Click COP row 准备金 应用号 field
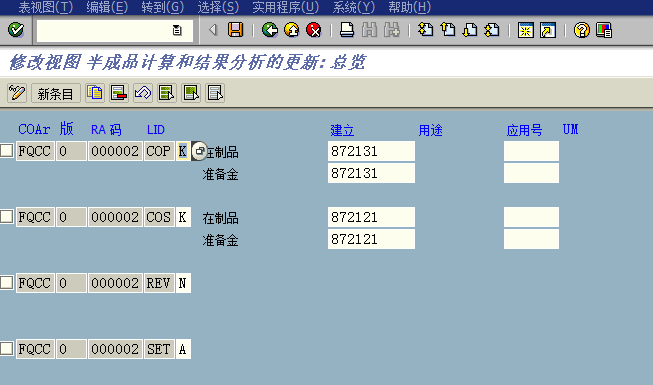The image size is (653, 385). (x=531, y=173)
